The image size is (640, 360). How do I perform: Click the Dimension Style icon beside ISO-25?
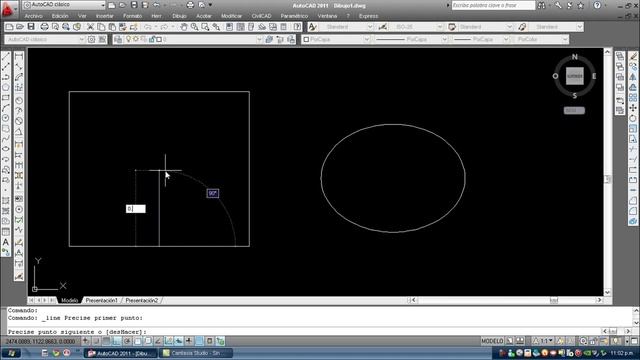tap(383, 27)
